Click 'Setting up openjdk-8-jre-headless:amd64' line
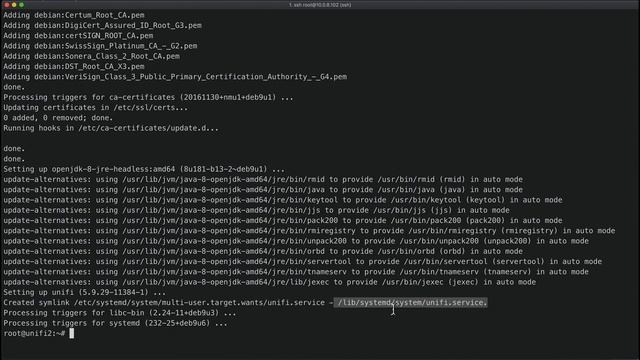This screenshot has width=640, height=360. tap(144, 169)
